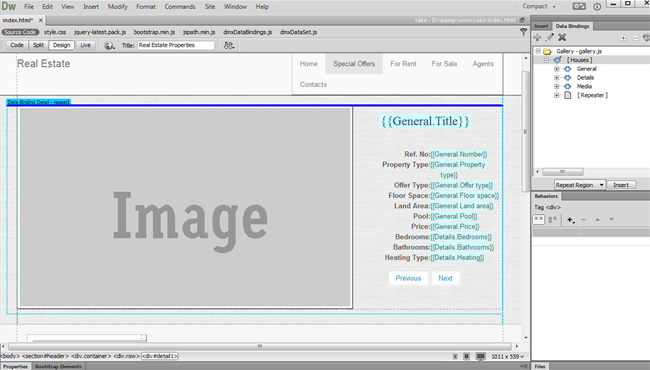Image resolution: width=650 pixels, height=370 pixels.
Task: Expand the General node in bindings tree
Action: 557,69
